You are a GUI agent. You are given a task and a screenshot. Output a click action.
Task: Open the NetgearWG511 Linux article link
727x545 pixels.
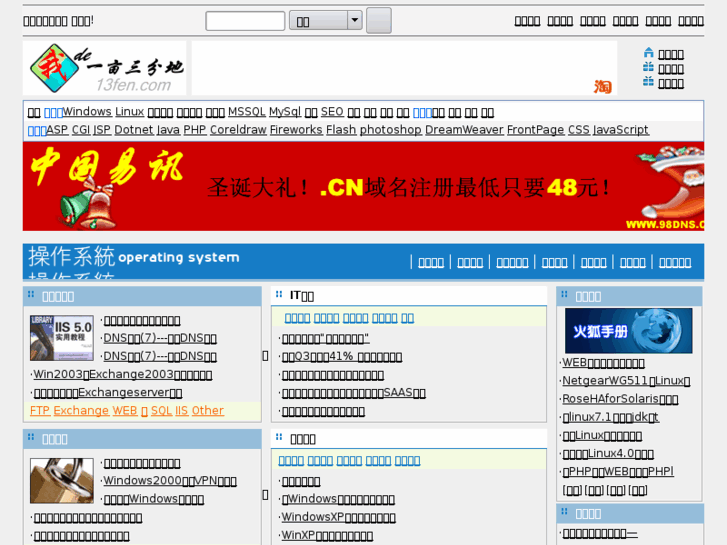626,381
